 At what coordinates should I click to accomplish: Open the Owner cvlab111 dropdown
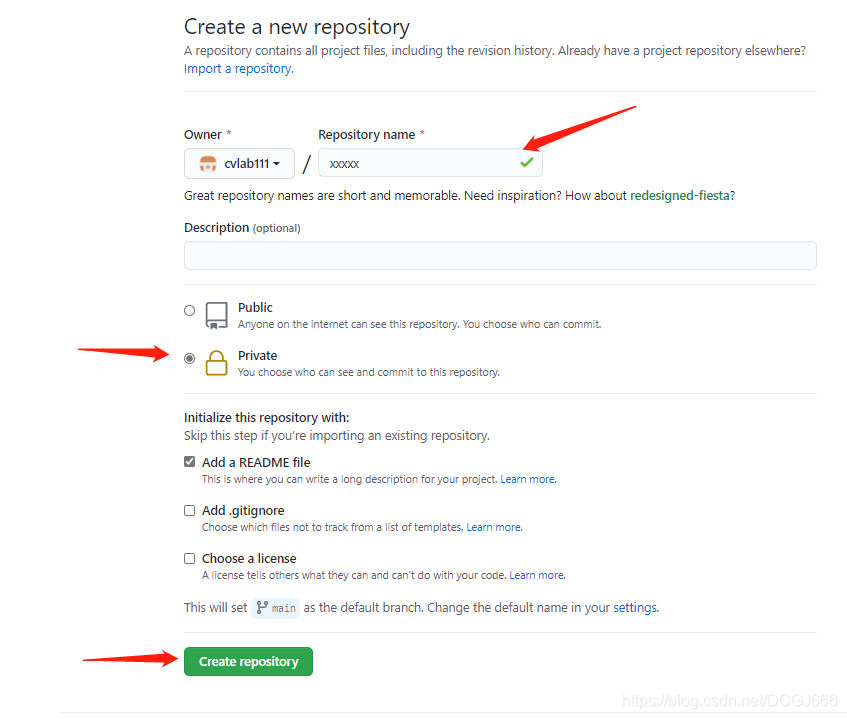(x=239, y=164)
